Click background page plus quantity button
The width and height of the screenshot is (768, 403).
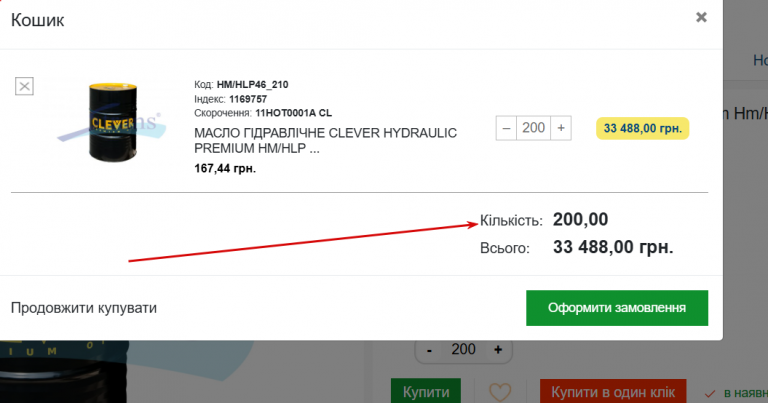498,350
